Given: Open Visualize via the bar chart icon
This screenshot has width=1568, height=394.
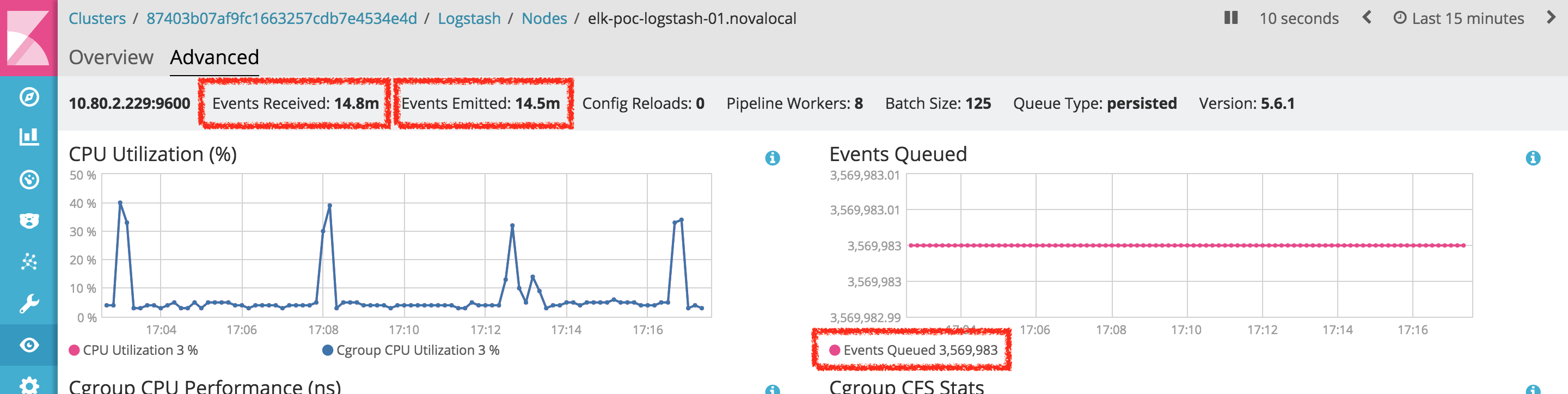Looking at the screenshot, I should pyautogui.click(x=29, y=138).
